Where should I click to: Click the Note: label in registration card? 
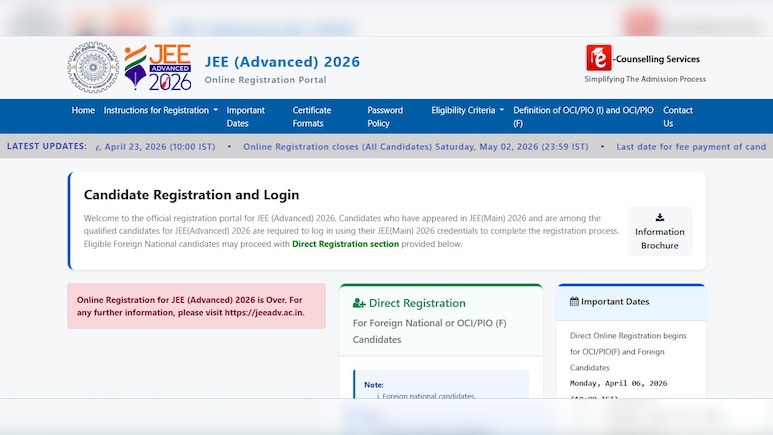point(374,384)
